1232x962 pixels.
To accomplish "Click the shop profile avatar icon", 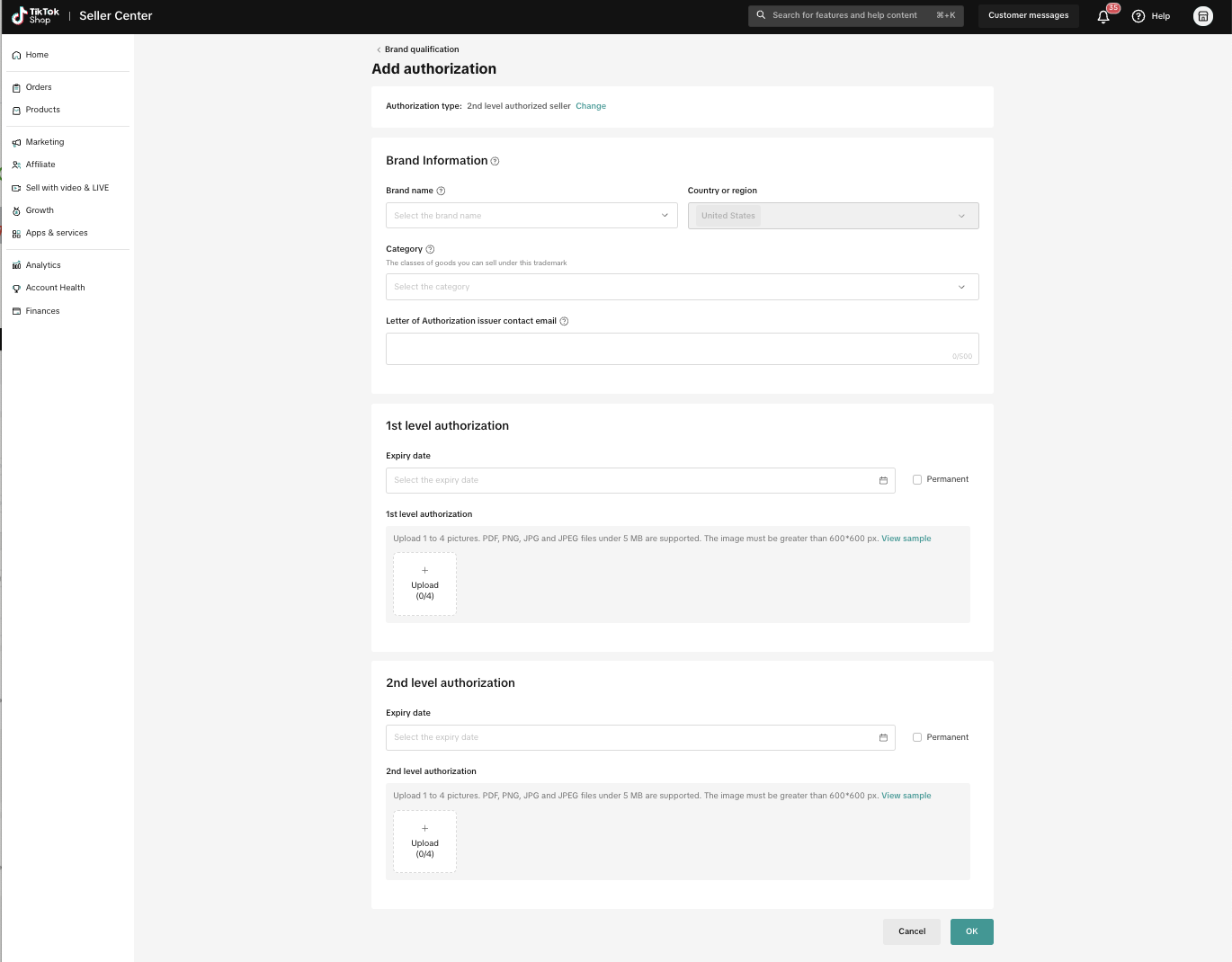I will pyautogui.click(x=1202, y=16).
